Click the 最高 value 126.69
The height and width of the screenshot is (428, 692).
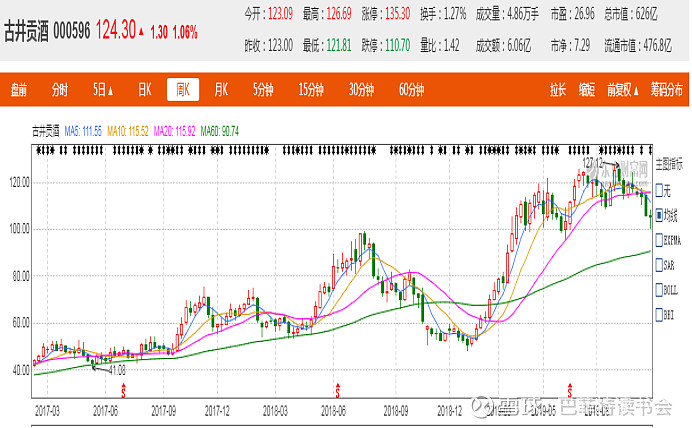tap(339, 14)
